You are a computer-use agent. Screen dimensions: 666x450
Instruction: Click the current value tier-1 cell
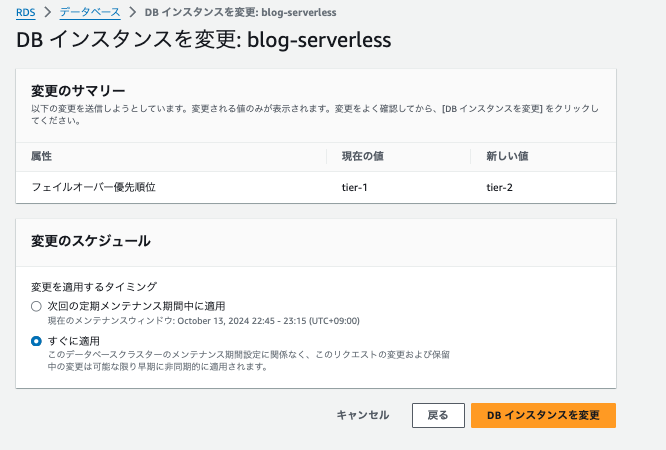(355, 187)
